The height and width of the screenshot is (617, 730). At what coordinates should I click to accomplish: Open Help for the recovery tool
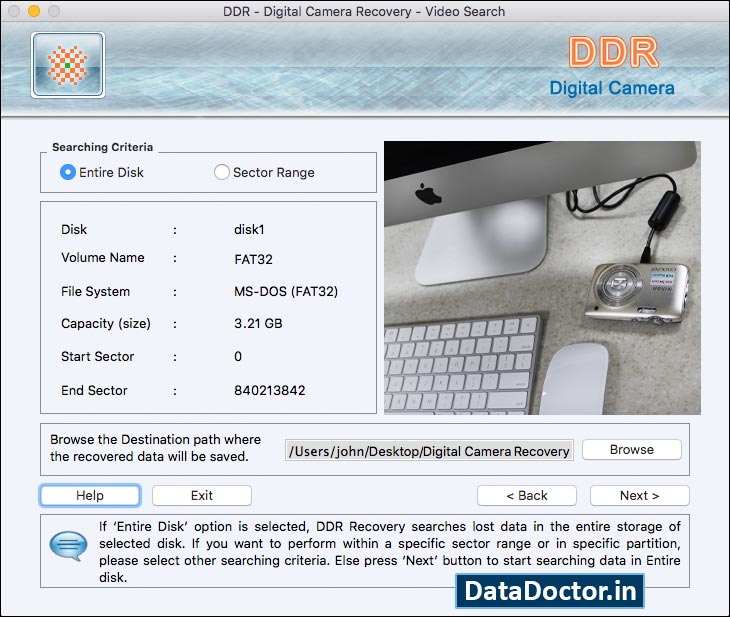(x=90, y=496)
